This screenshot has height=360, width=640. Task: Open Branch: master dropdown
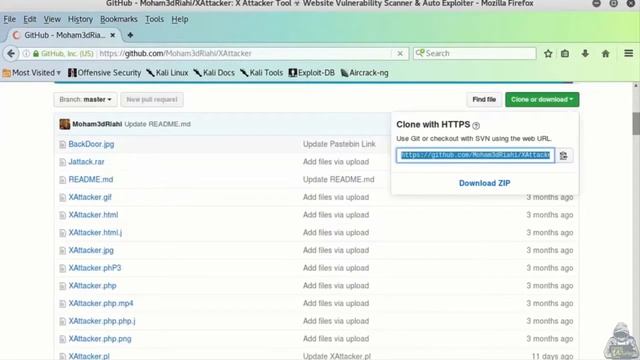[85, 100]
